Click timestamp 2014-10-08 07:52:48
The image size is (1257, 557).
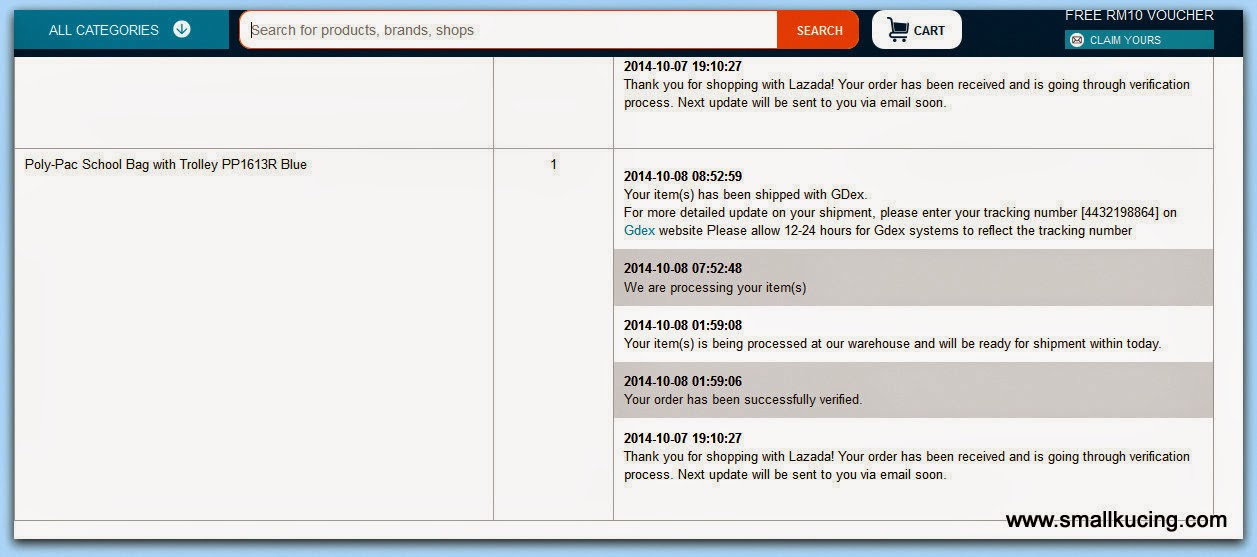(x=683, y=268)
